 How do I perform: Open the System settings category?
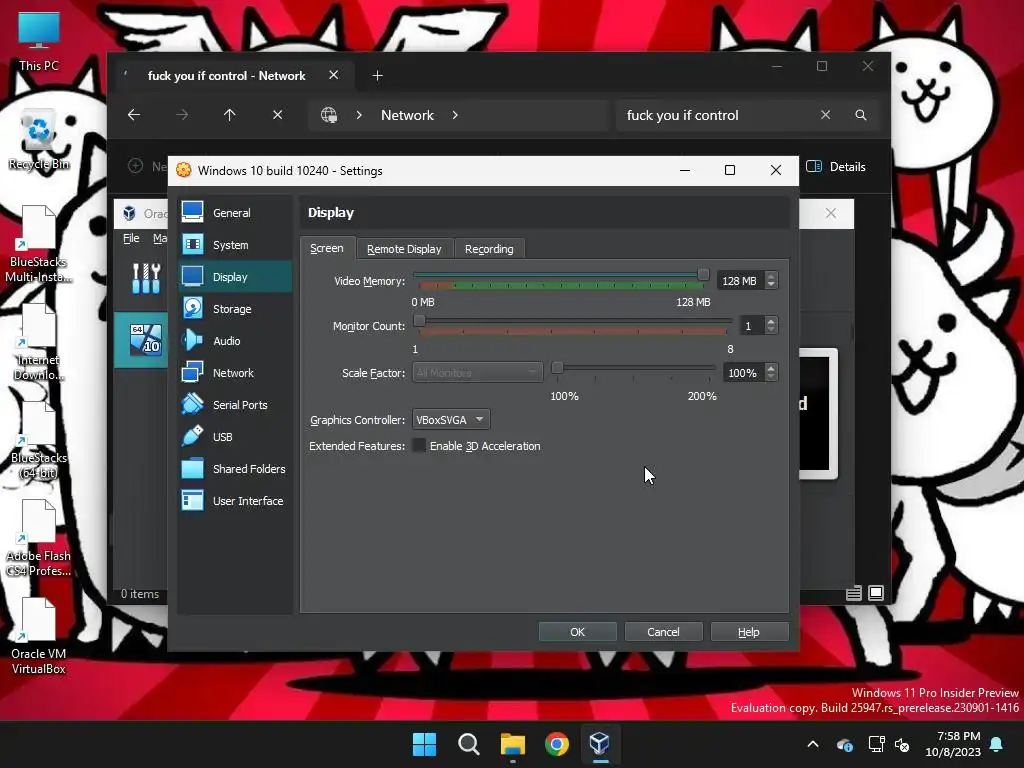coord(234,245)
